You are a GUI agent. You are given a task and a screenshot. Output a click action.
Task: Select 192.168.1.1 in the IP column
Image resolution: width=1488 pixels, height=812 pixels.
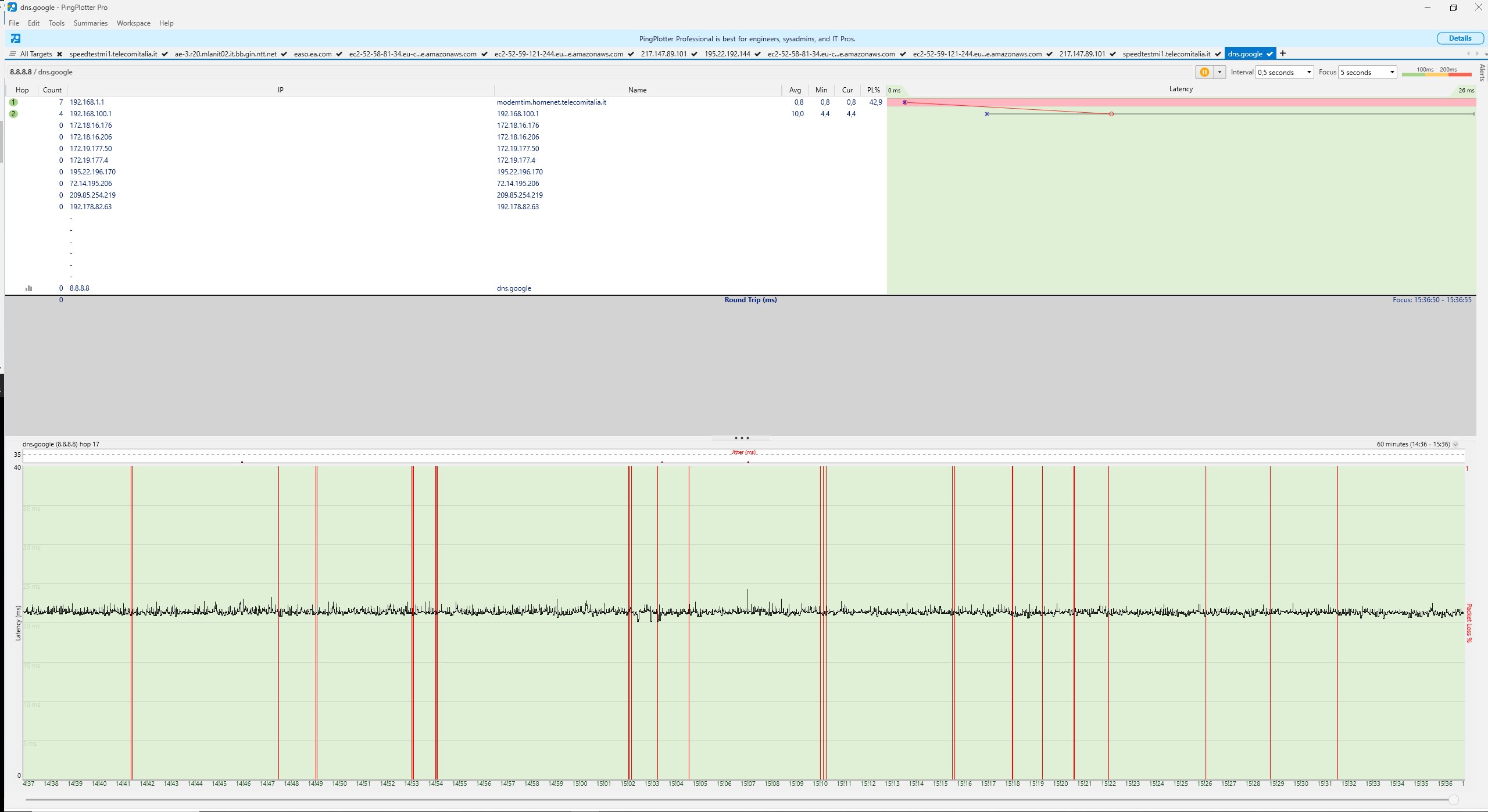(x=87, y=102)
